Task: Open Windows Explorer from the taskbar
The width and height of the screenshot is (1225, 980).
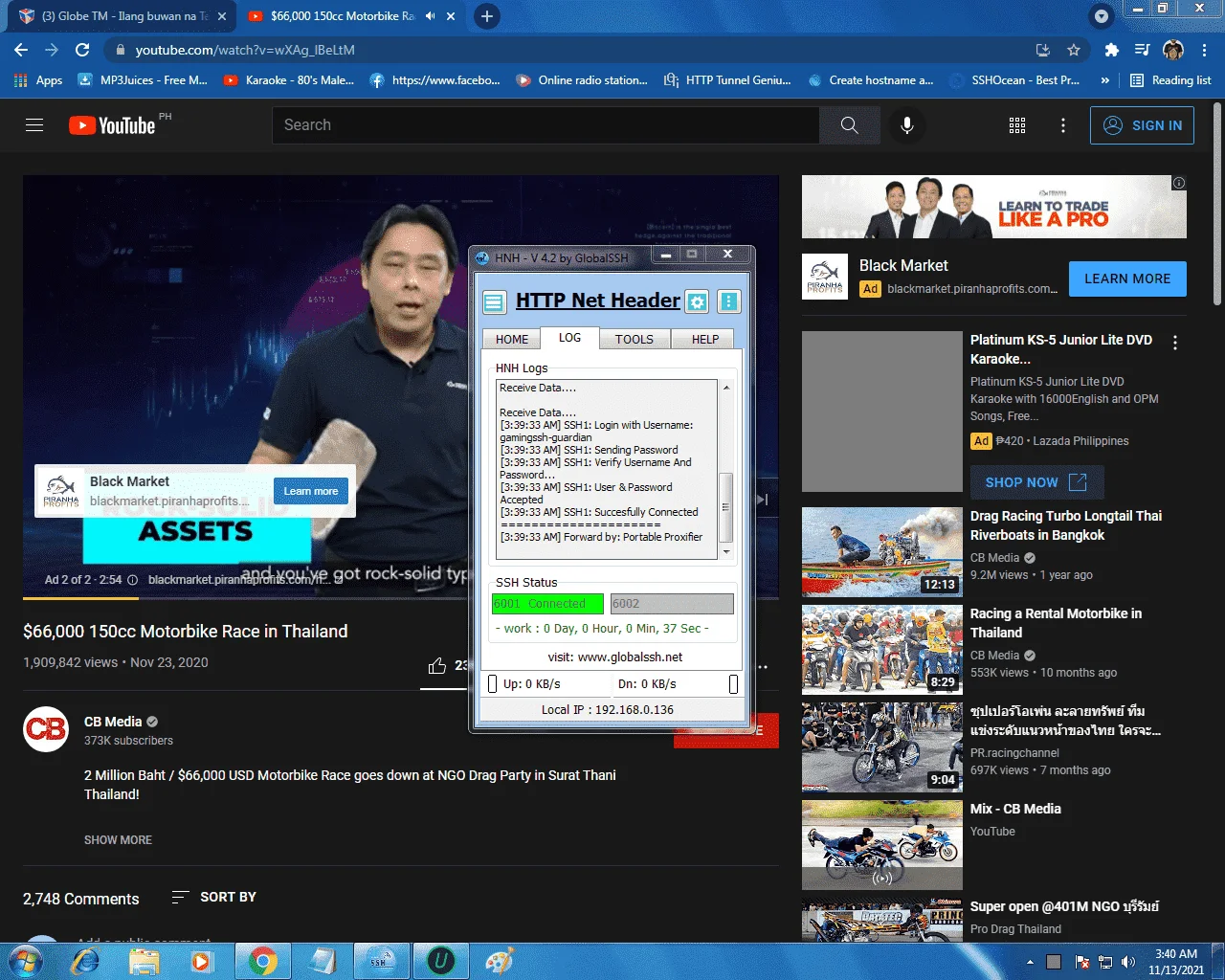Action: pyautogui.click(x=144, y=961)
